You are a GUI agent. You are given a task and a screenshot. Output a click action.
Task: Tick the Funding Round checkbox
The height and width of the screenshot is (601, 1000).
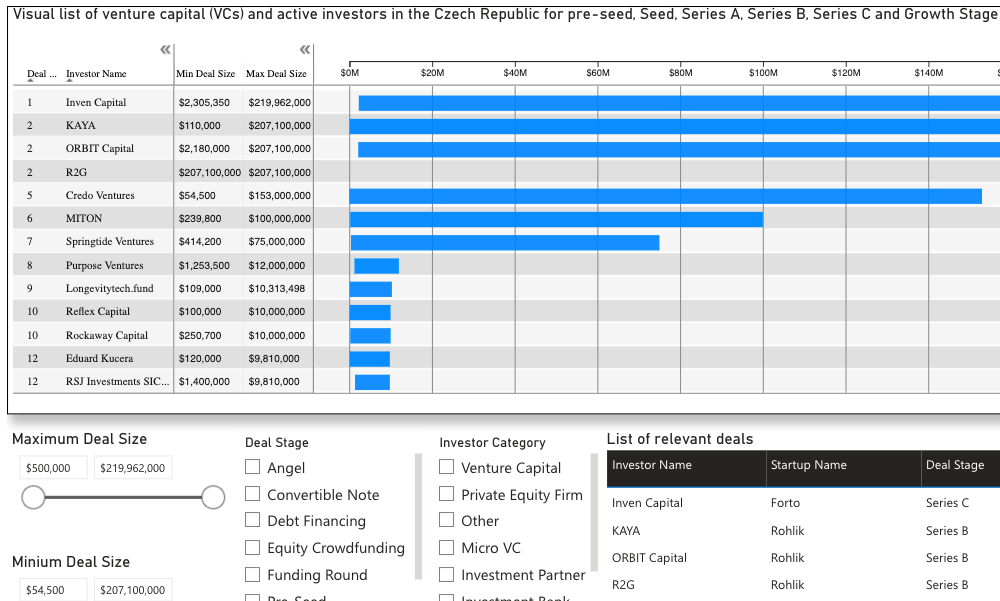pyautogui.click(x=253, y=574)
